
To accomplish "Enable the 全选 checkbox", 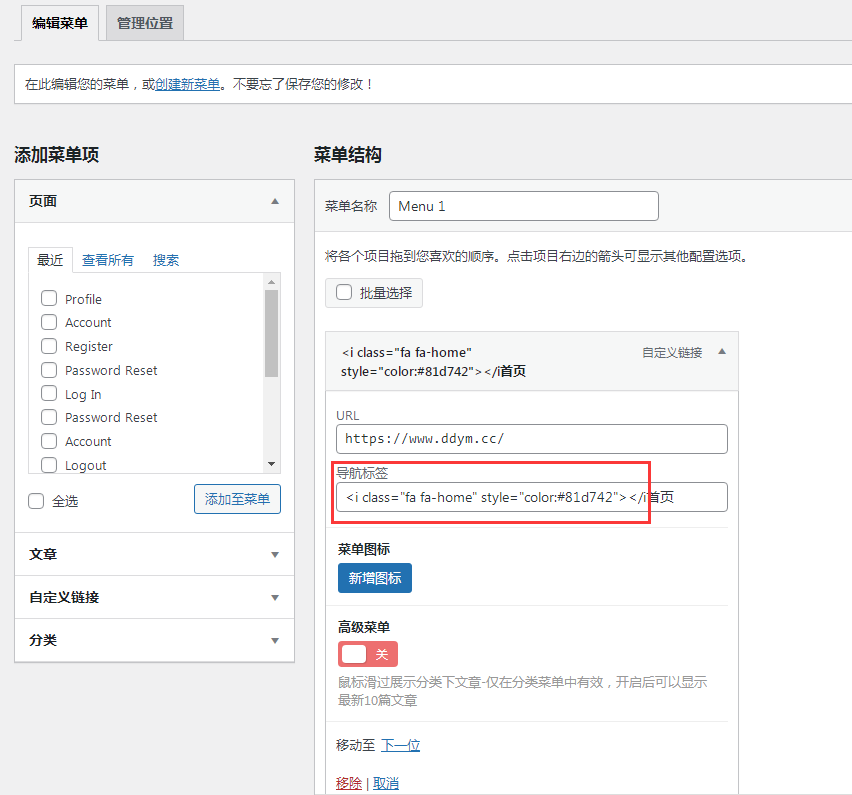I will [37, 501].
